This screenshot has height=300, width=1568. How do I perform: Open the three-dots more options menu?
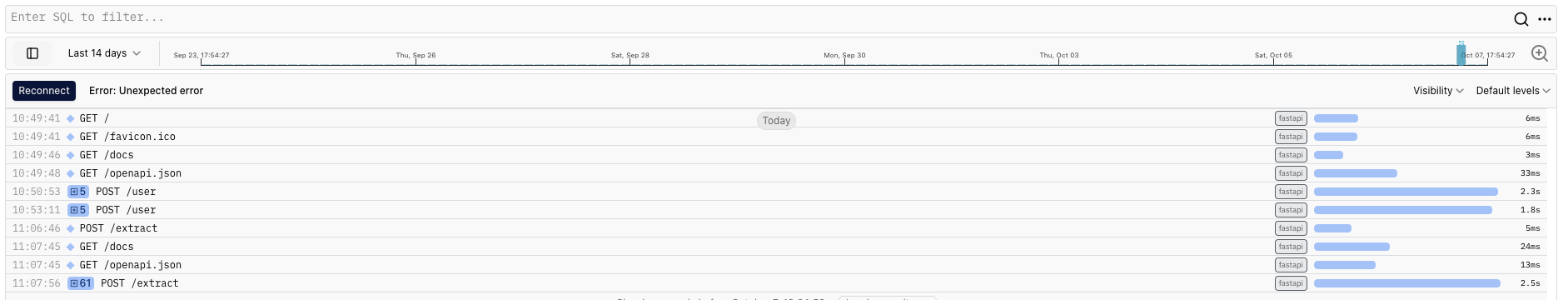1545,19
